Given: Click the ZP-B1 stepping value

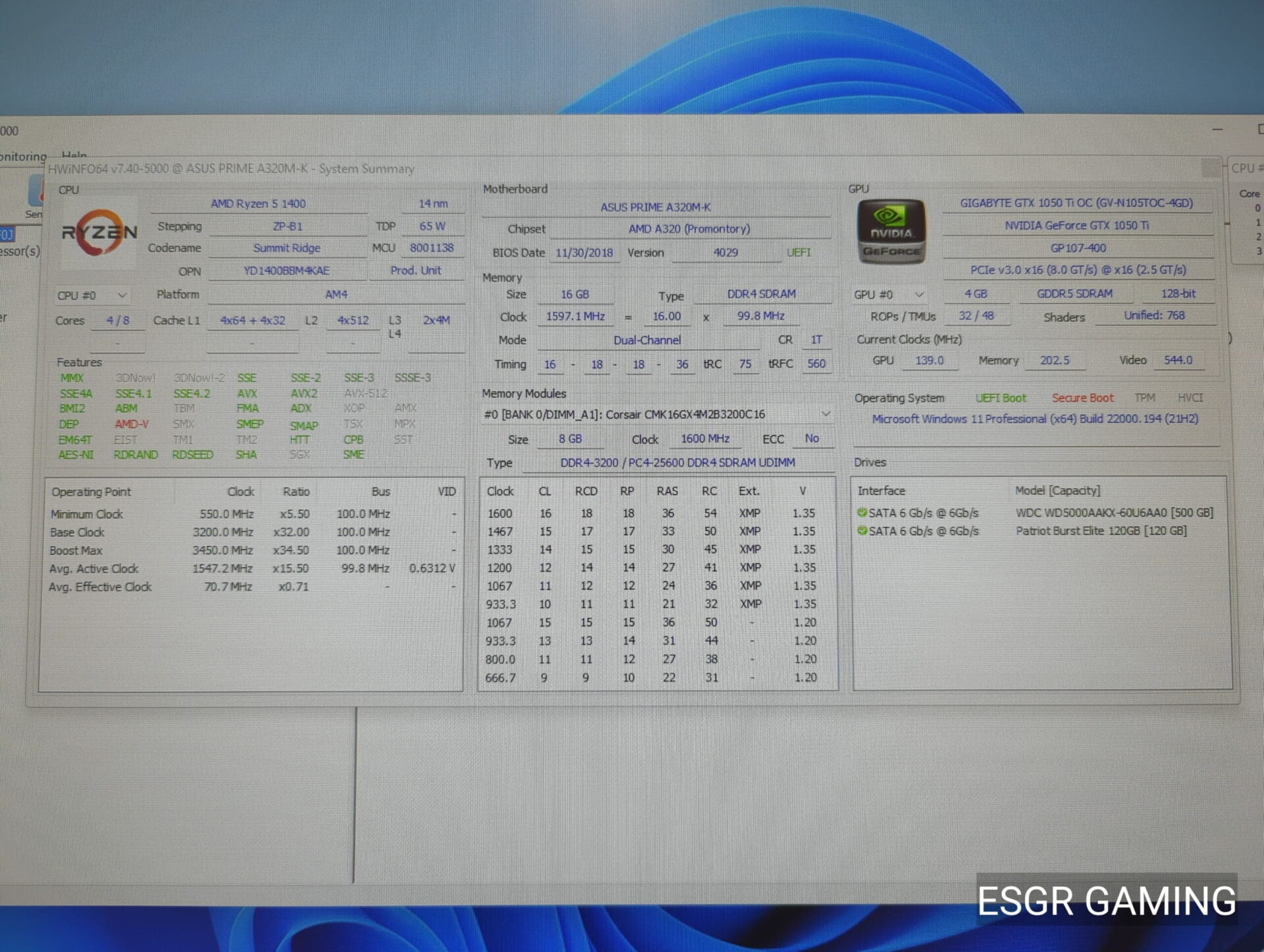Looking at the screenshot, I should tap(288, 226).
